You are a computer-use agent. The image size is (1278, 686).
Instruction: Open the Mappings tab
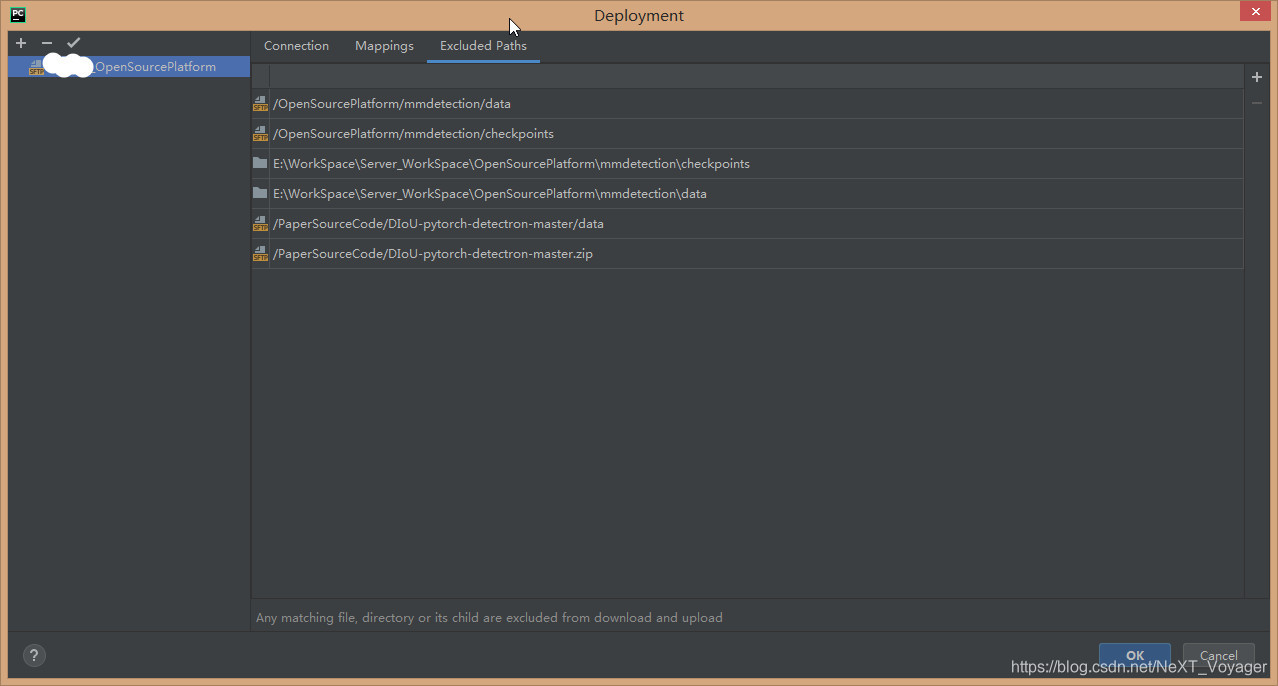pos(384,46)
